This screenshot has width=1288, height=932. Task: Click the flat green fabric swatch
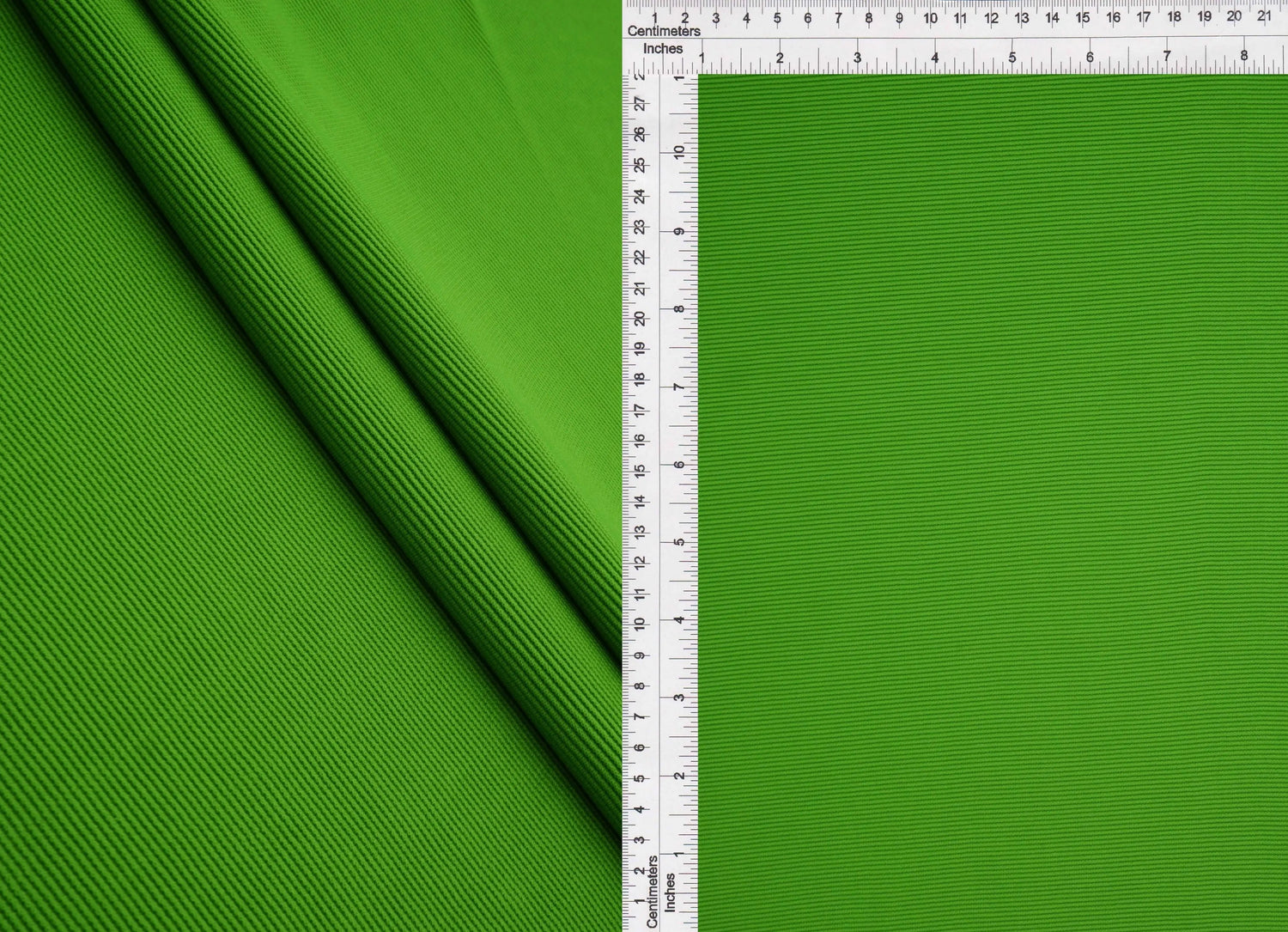[x=992, y=503]
